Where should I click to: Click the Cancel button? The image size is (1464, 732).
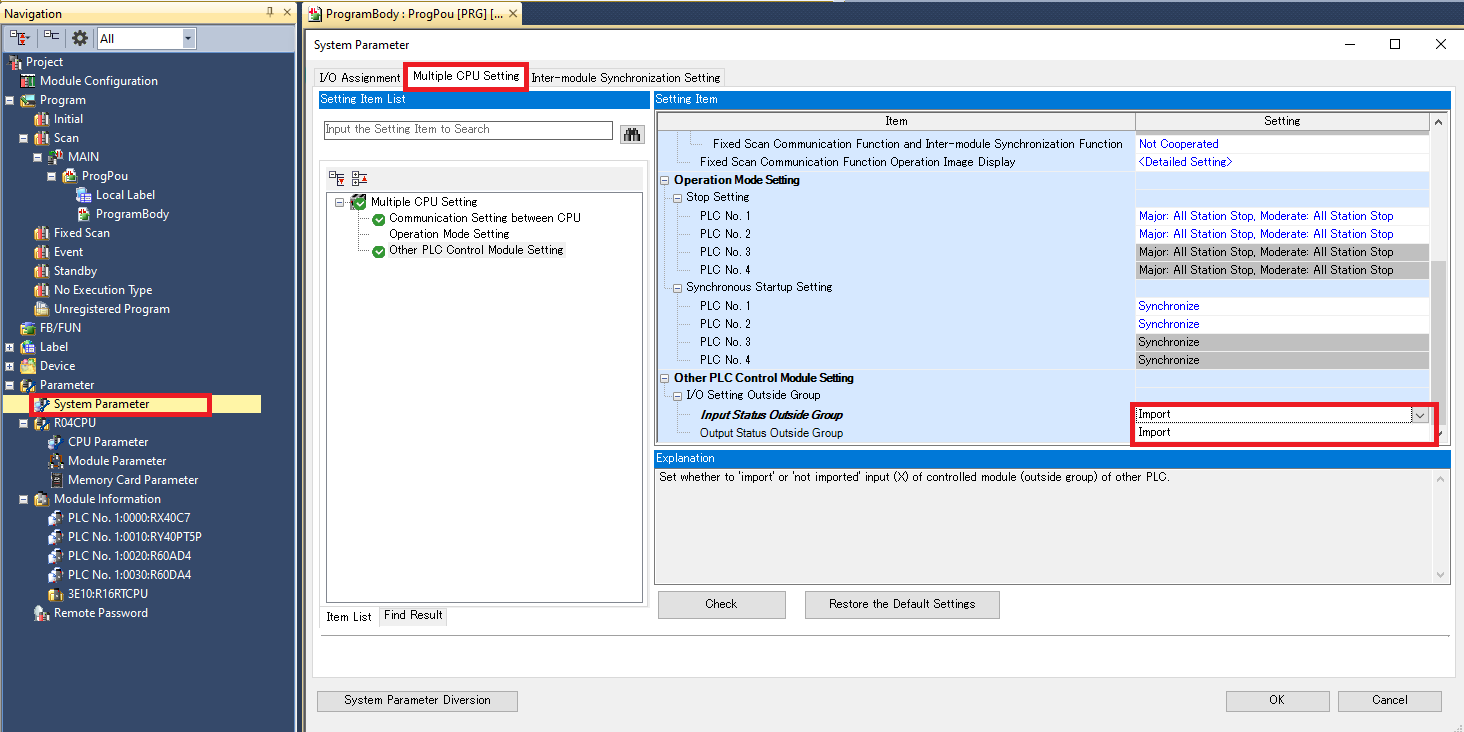point(1390,700)
